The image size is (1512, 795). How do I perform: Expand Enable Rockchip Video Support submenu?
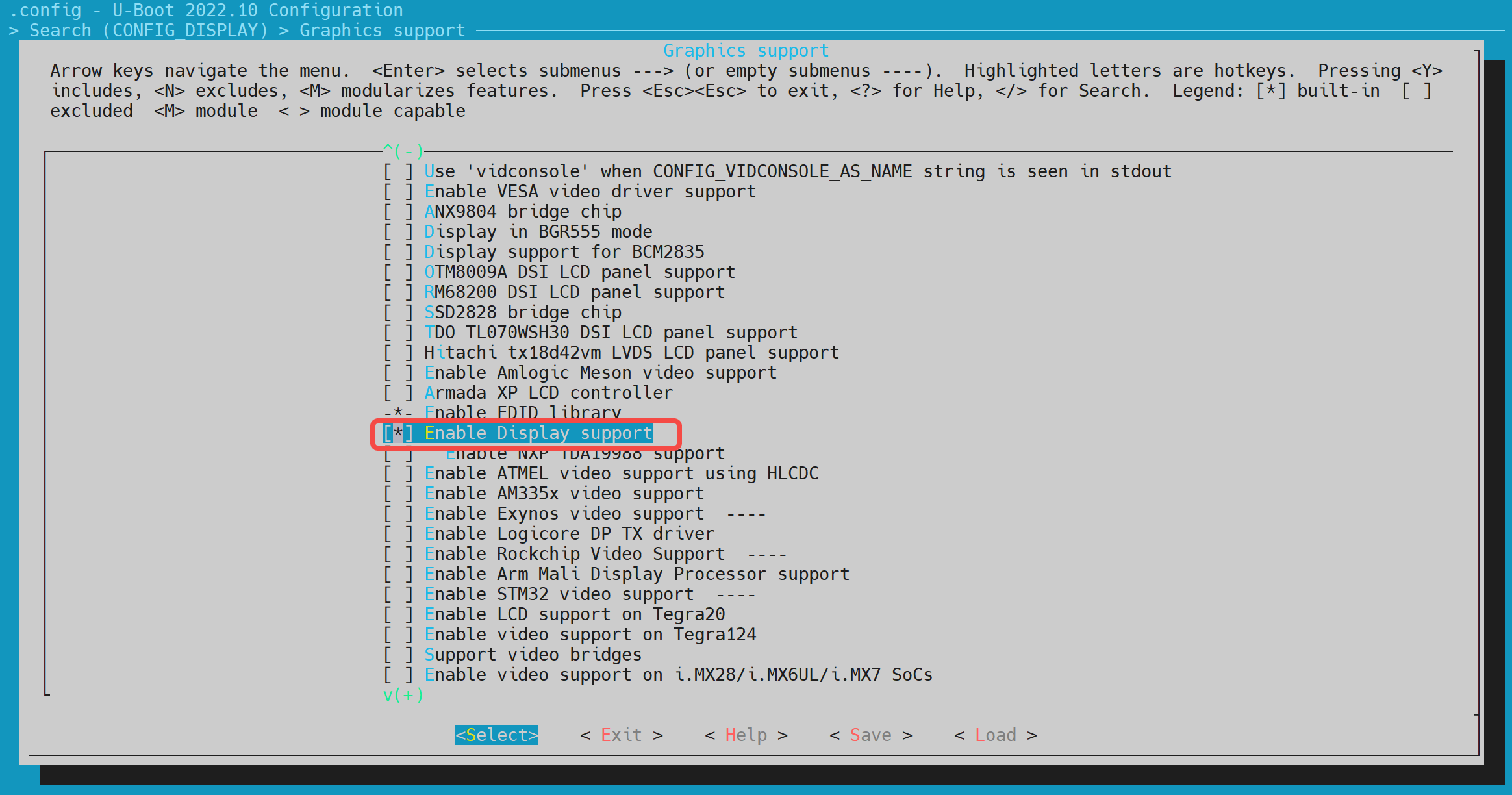574,554
